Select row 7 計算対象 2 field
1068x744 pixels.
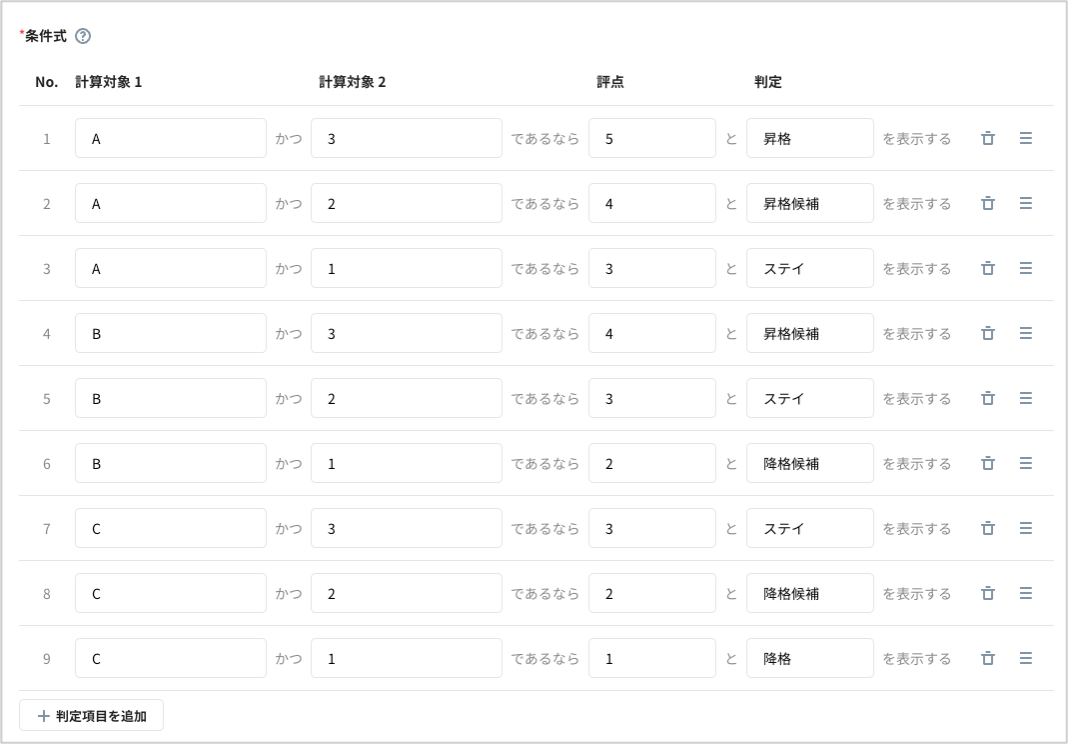pos(406,528)
